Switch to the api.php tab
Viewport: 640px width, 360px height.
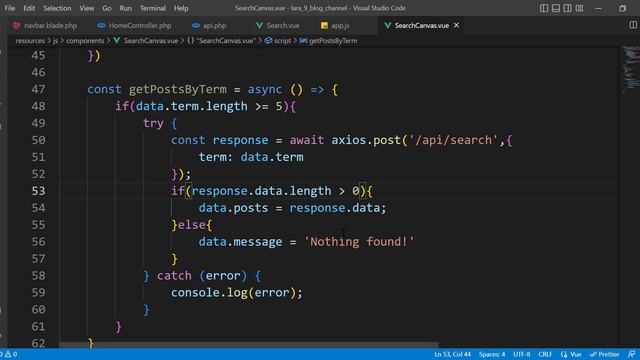tap(209, 25)
